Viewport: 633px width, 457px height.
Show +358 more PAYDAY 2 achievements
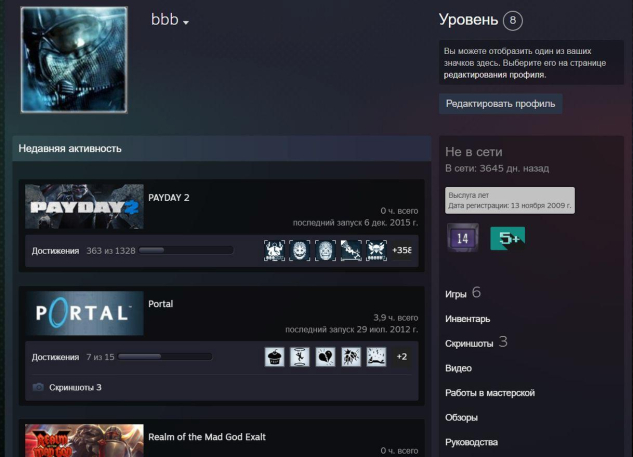tap(401, 250)
